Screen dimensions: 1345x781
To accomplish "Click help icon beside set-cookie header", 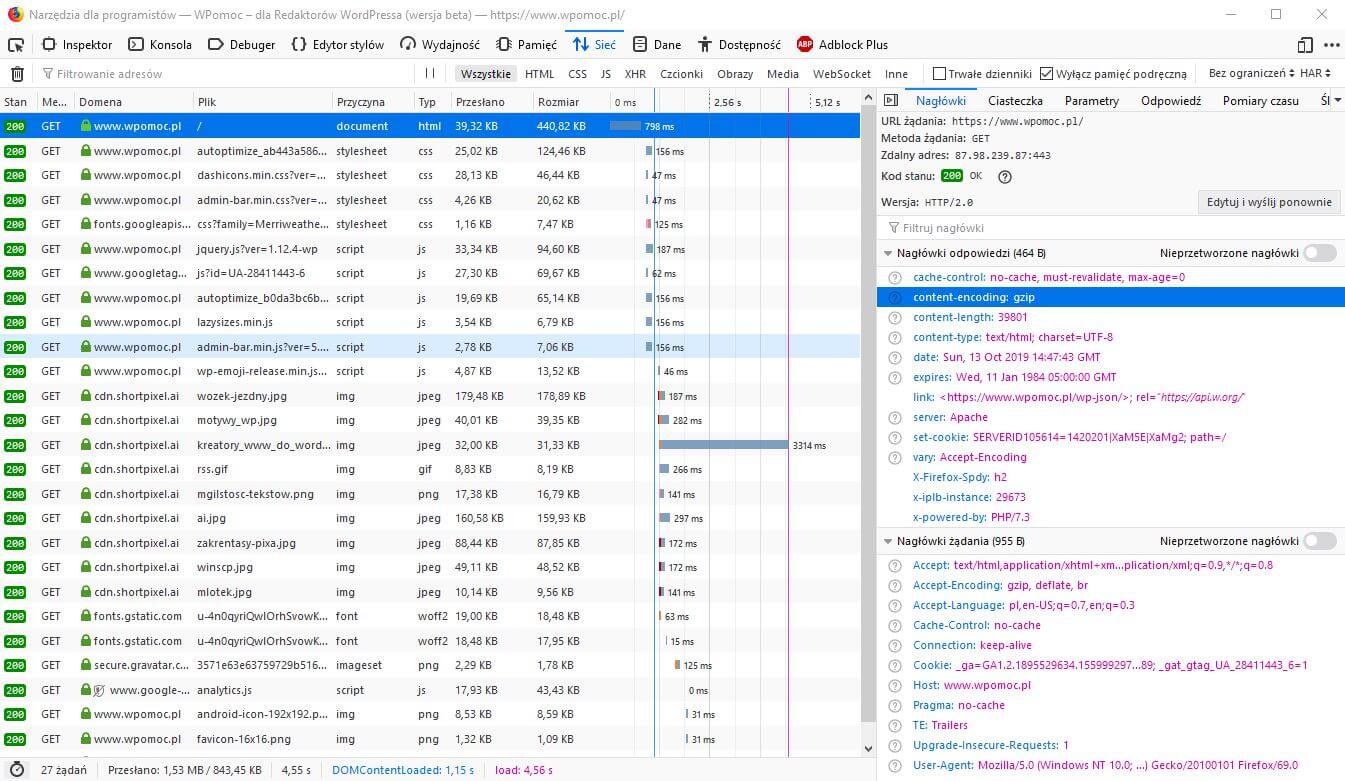I will [x=895, y=438].
